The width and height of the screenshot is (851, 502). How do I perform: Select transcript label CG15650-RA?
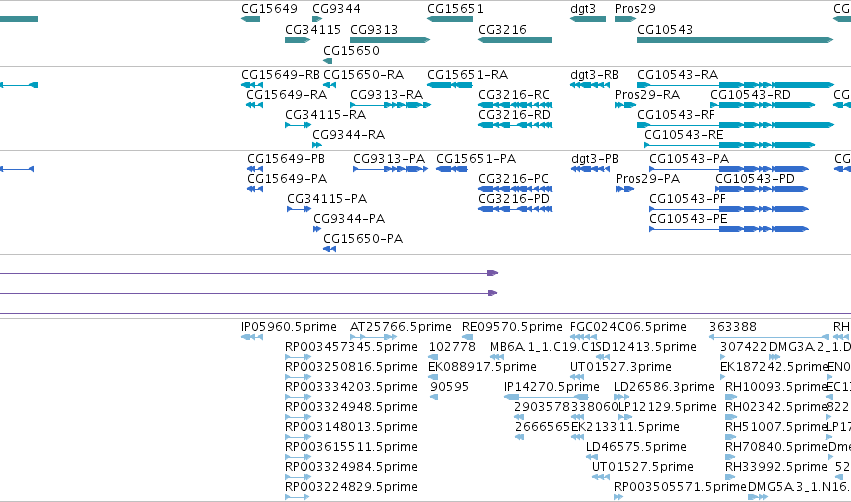363,74
